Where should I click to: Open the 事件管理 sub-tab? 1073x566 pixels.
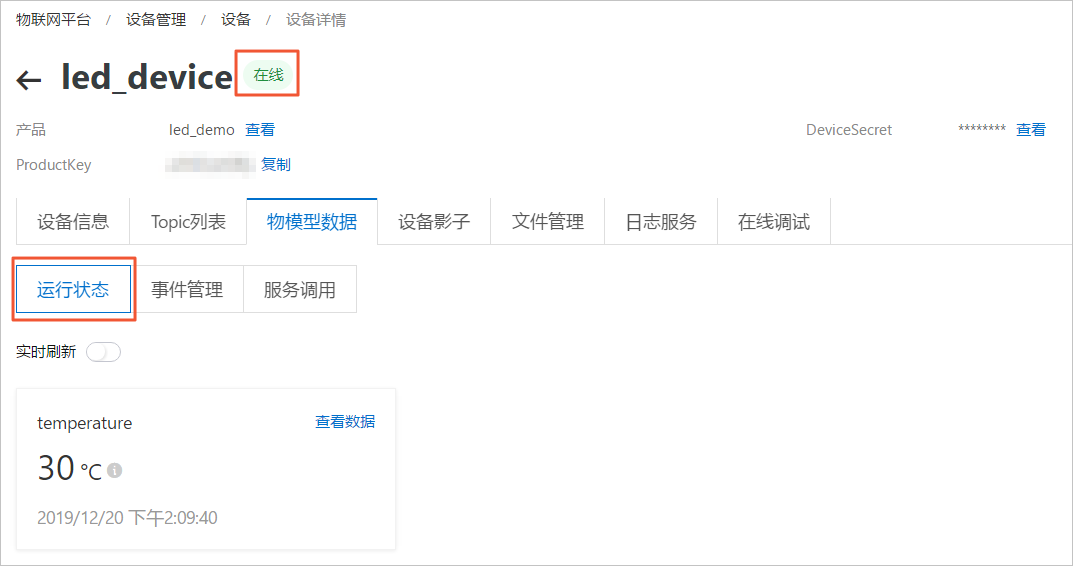(187, 290)
